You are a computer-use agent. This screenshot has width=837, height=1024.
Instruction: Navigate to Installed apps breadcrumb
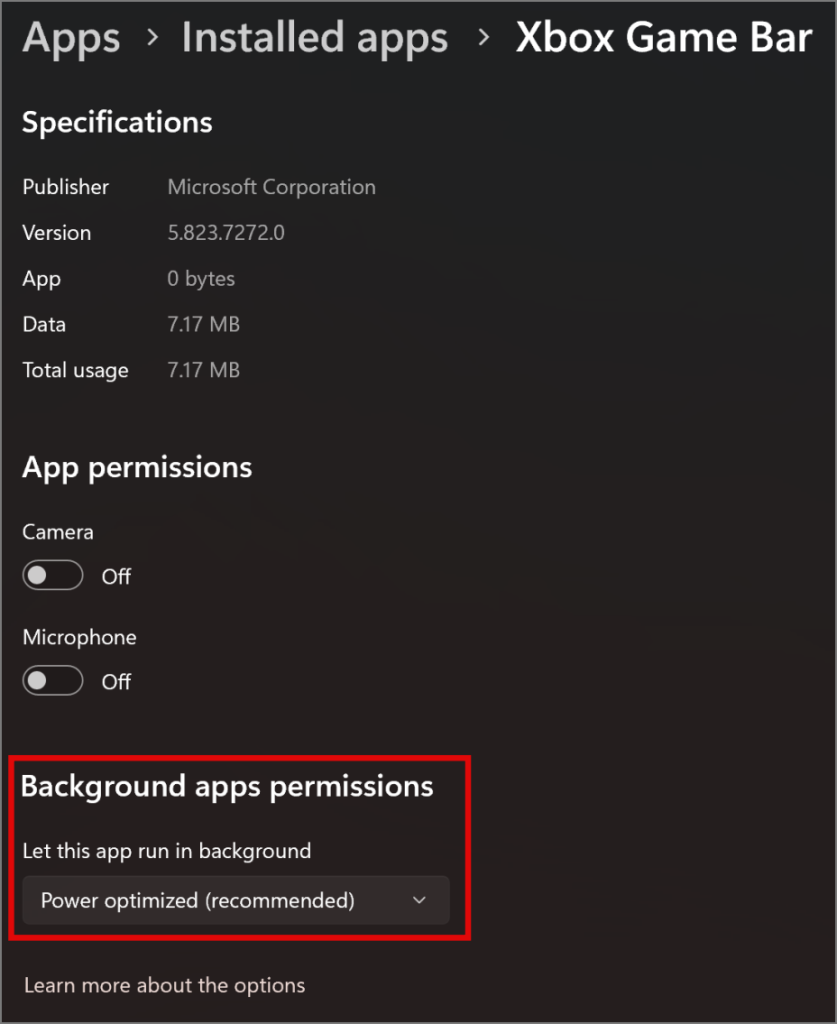click(x=315, y=38)
